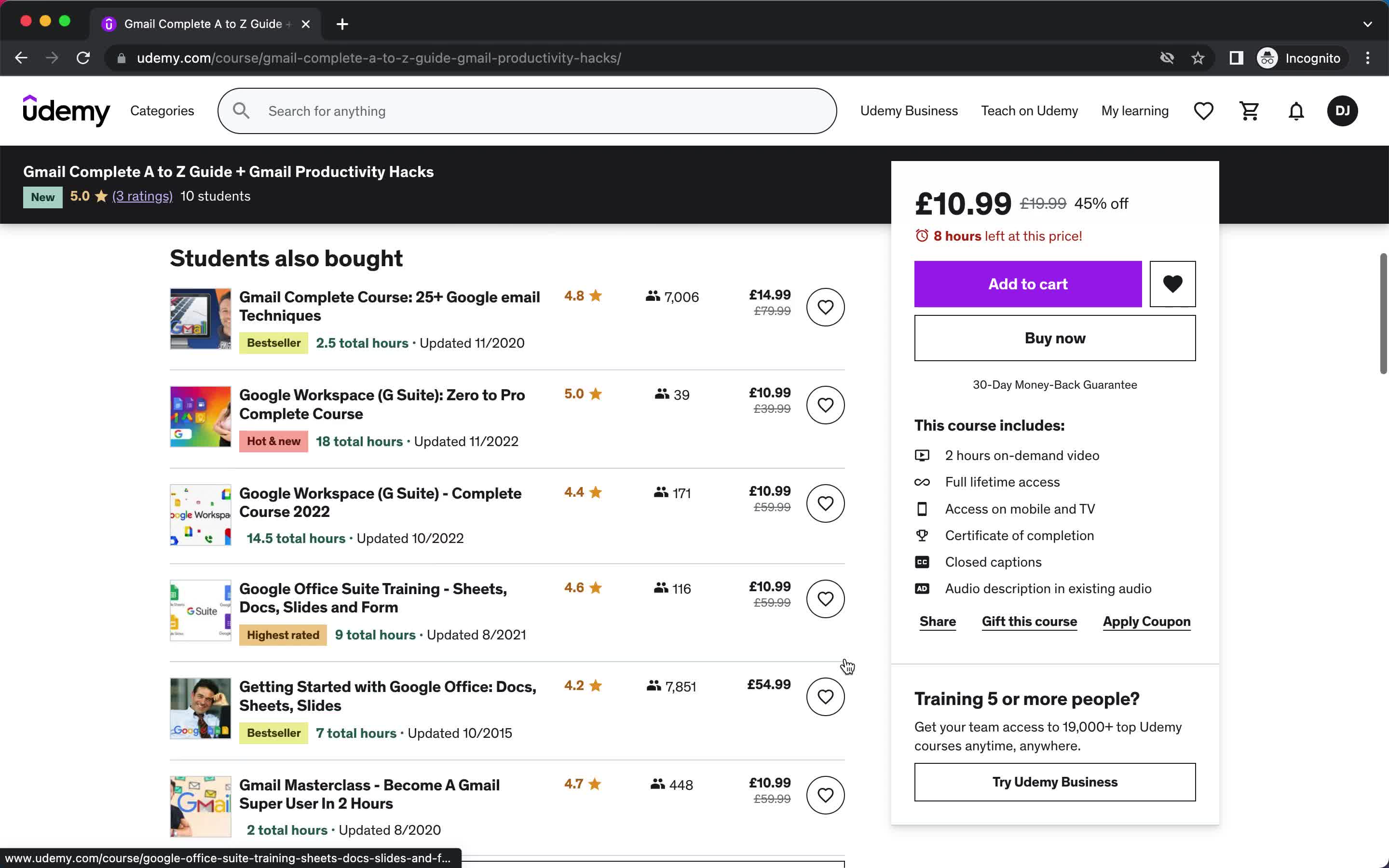Click the Hot & new badge
The image size is (1389, 868).
(x=273, y=441)
